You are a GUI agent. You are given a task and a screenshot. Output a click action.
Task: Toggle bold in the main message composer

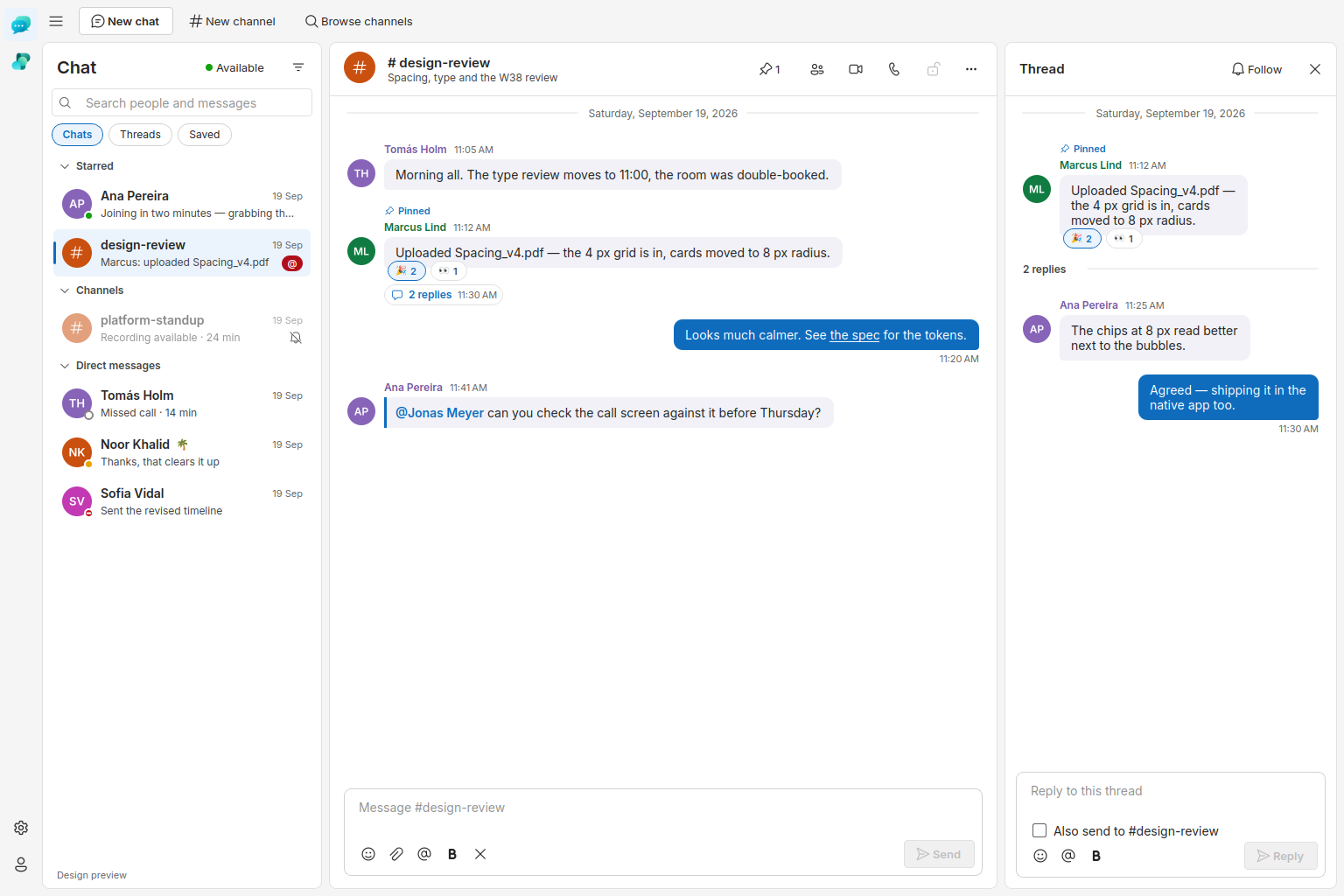click(452, 854)
